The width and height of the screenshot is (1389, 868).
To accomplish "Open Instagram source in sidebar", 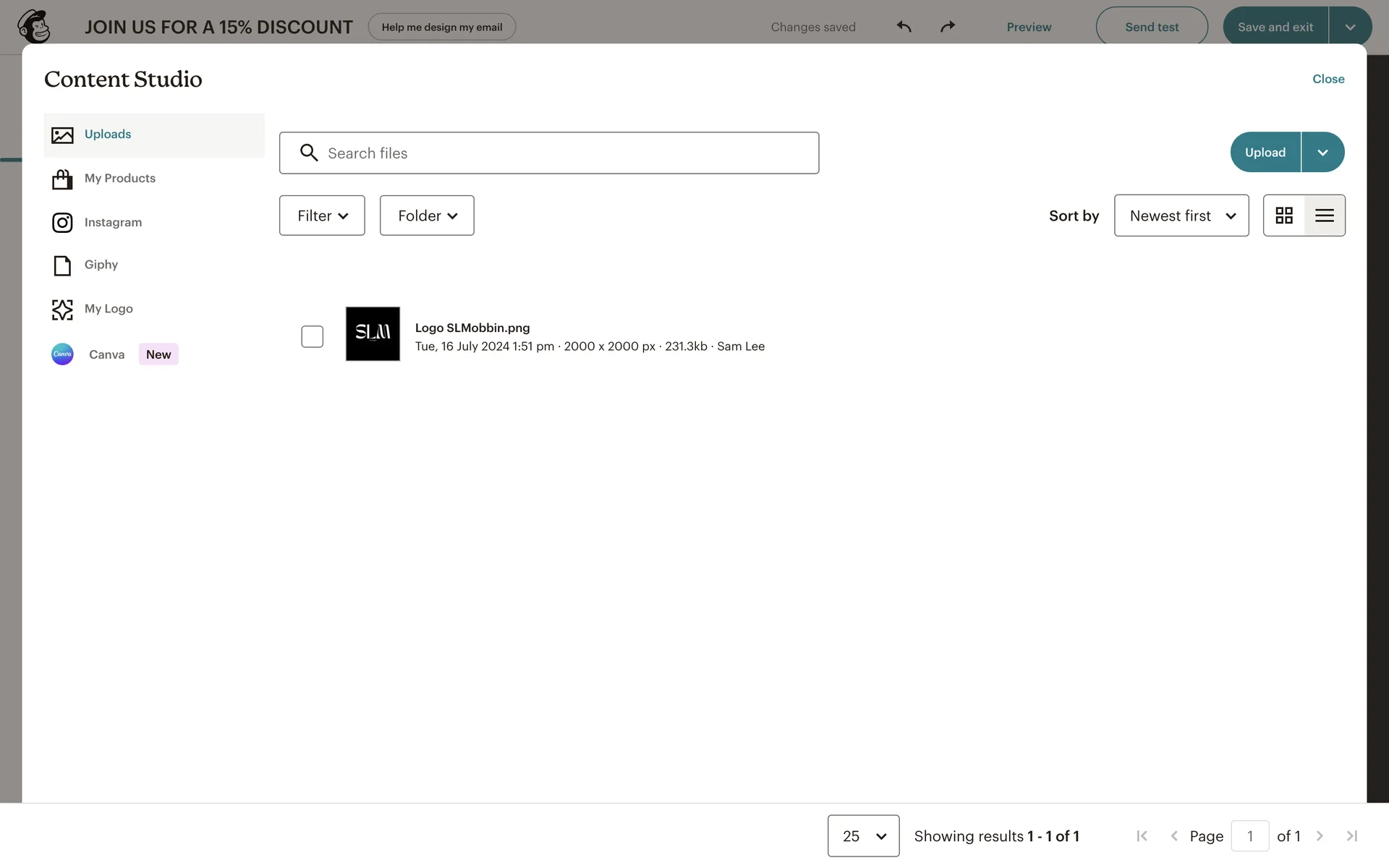I will (x=113, y=222).
